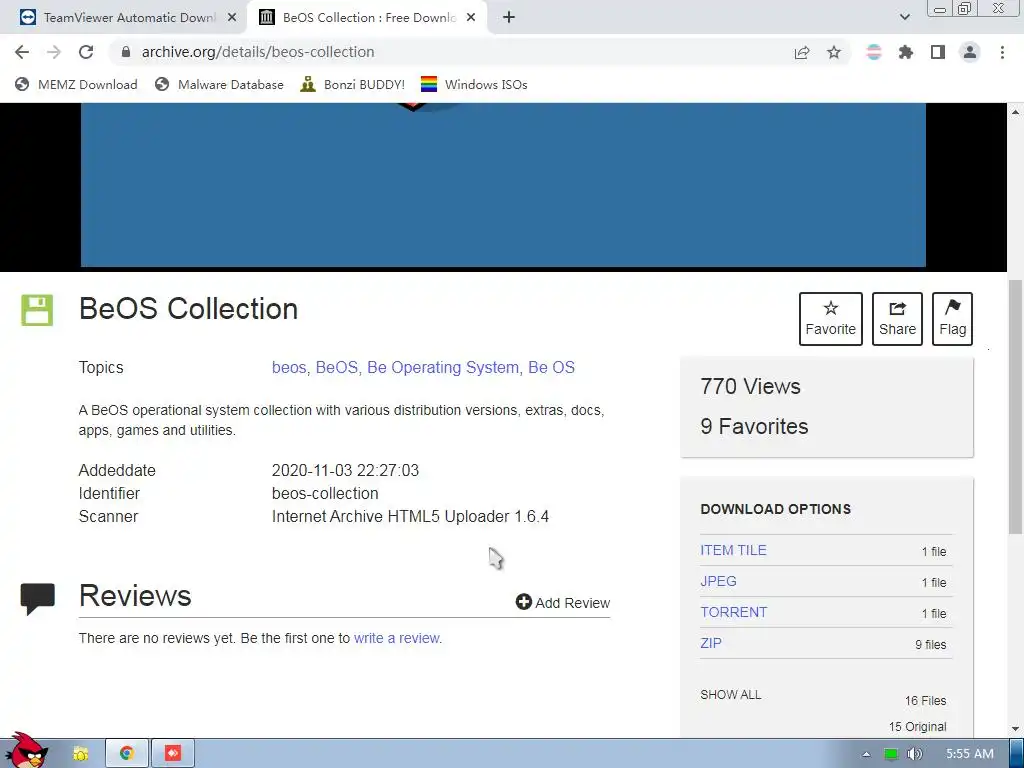
Task: Click the Angry Birds start button
Action: pyautogui.click(x=26, y=750)
